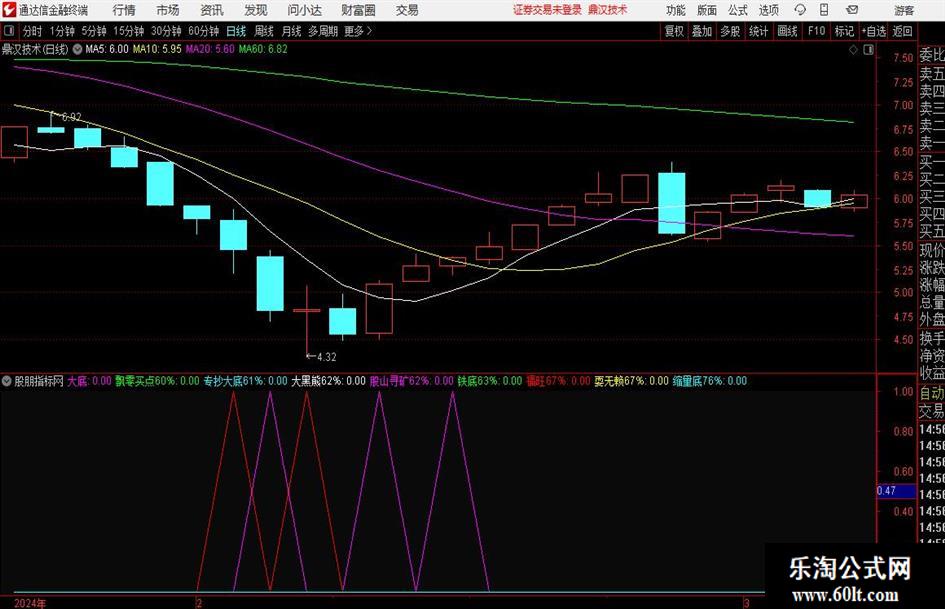Image resolution: width=945 pixels, height=609 pixels.
Task: Click the 返回 back button
Action: [902, 31]
